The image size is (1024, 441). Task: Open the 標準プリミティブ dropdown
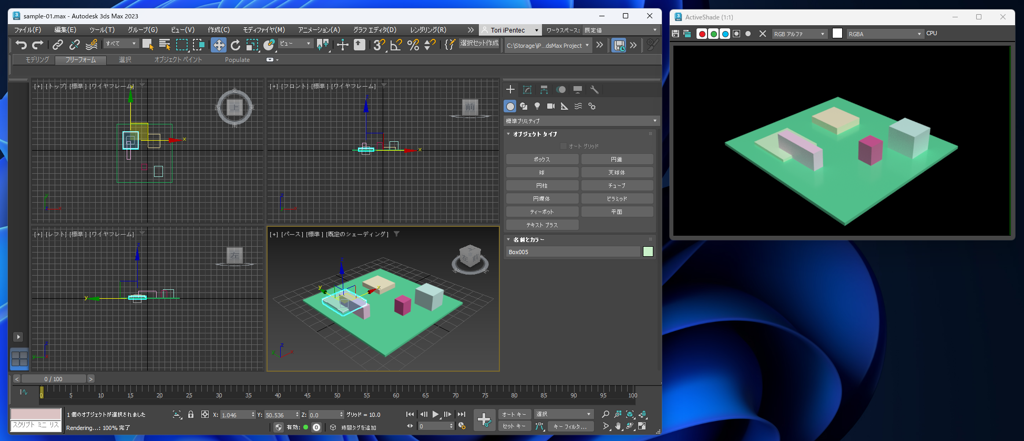click(x=582, y=121)
